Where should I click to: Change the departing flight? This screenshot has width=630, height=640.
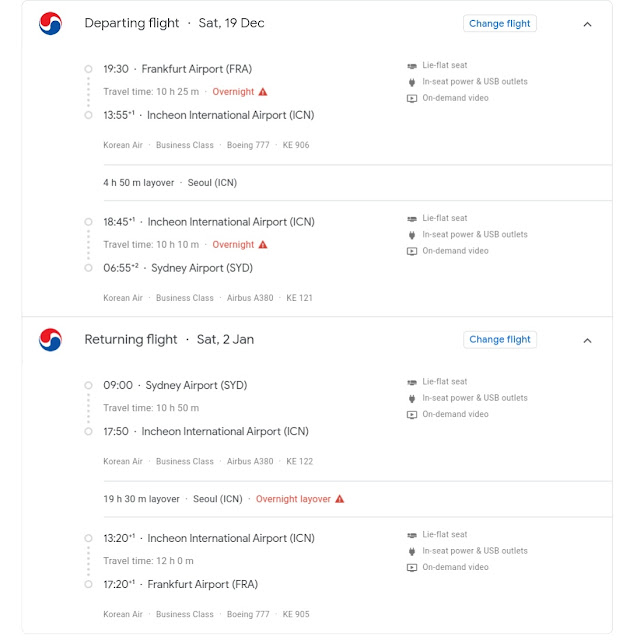(x=500, y=24)
